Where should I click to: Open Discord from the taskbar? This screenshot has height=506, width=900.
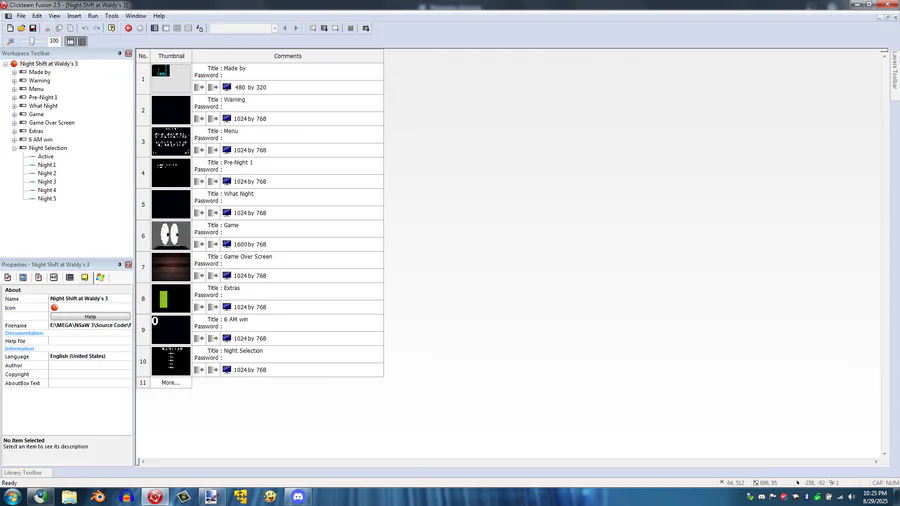[x=298, y=497]
